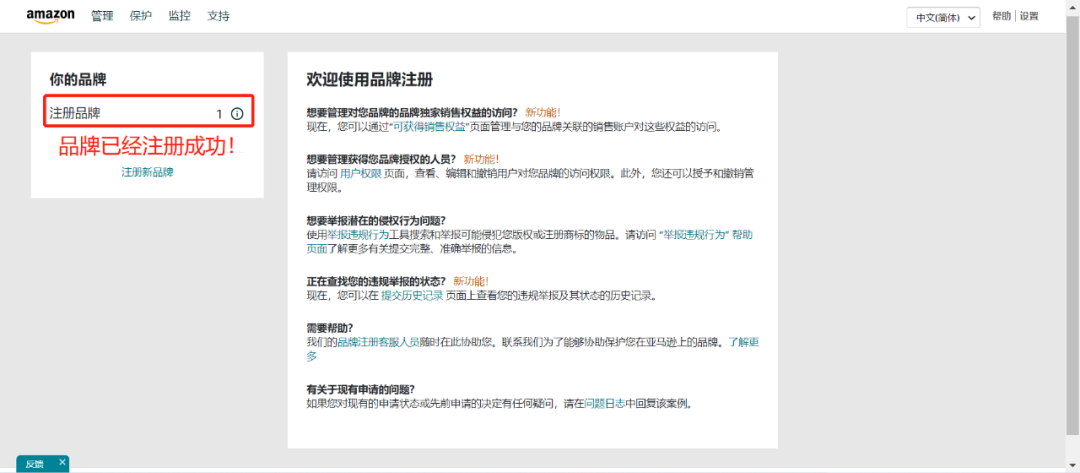The width and height of the screenshot is (1080, 473).
Task: Click the 想要举报潜在的侵权行为问题? heading
Action: tap(376, 221)
